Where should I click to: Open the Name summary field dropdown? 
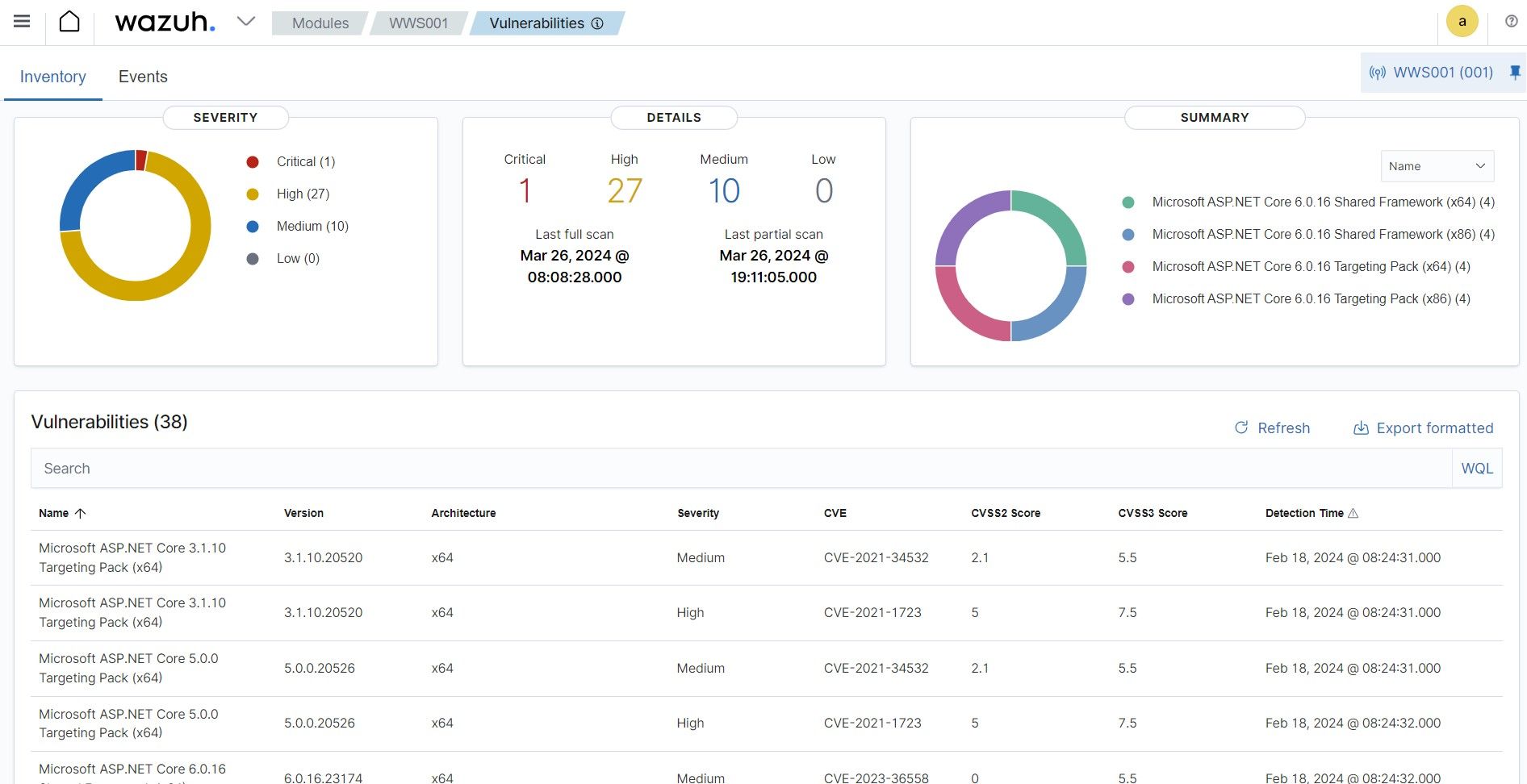tap(1437, 166)
